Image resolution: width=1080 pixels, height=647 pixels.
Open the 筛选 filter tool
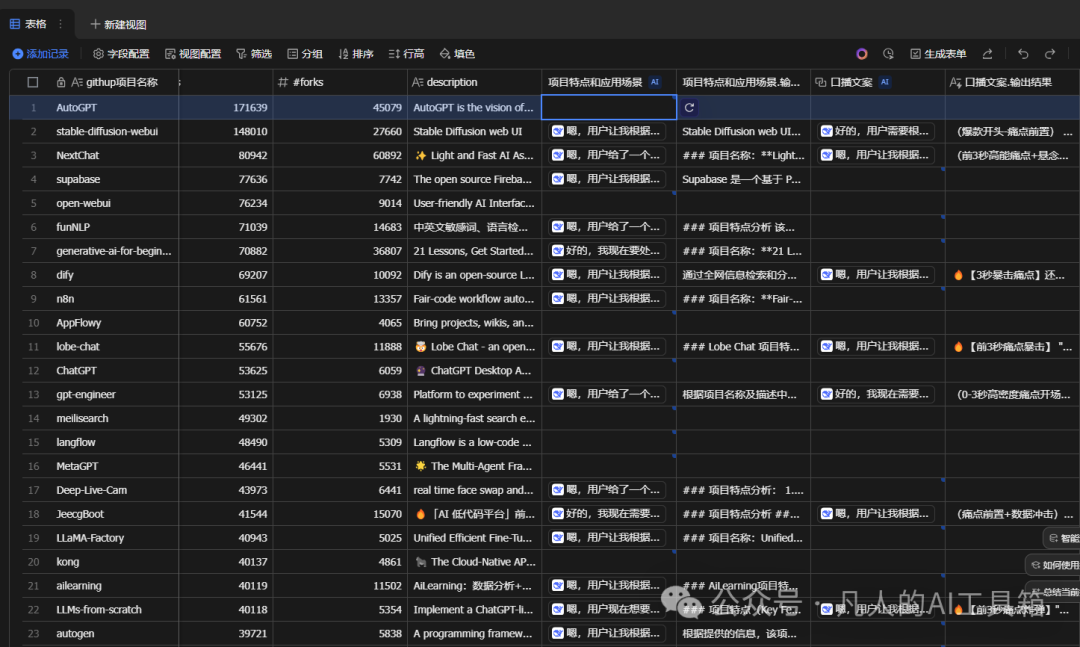[x=254, y=54]
